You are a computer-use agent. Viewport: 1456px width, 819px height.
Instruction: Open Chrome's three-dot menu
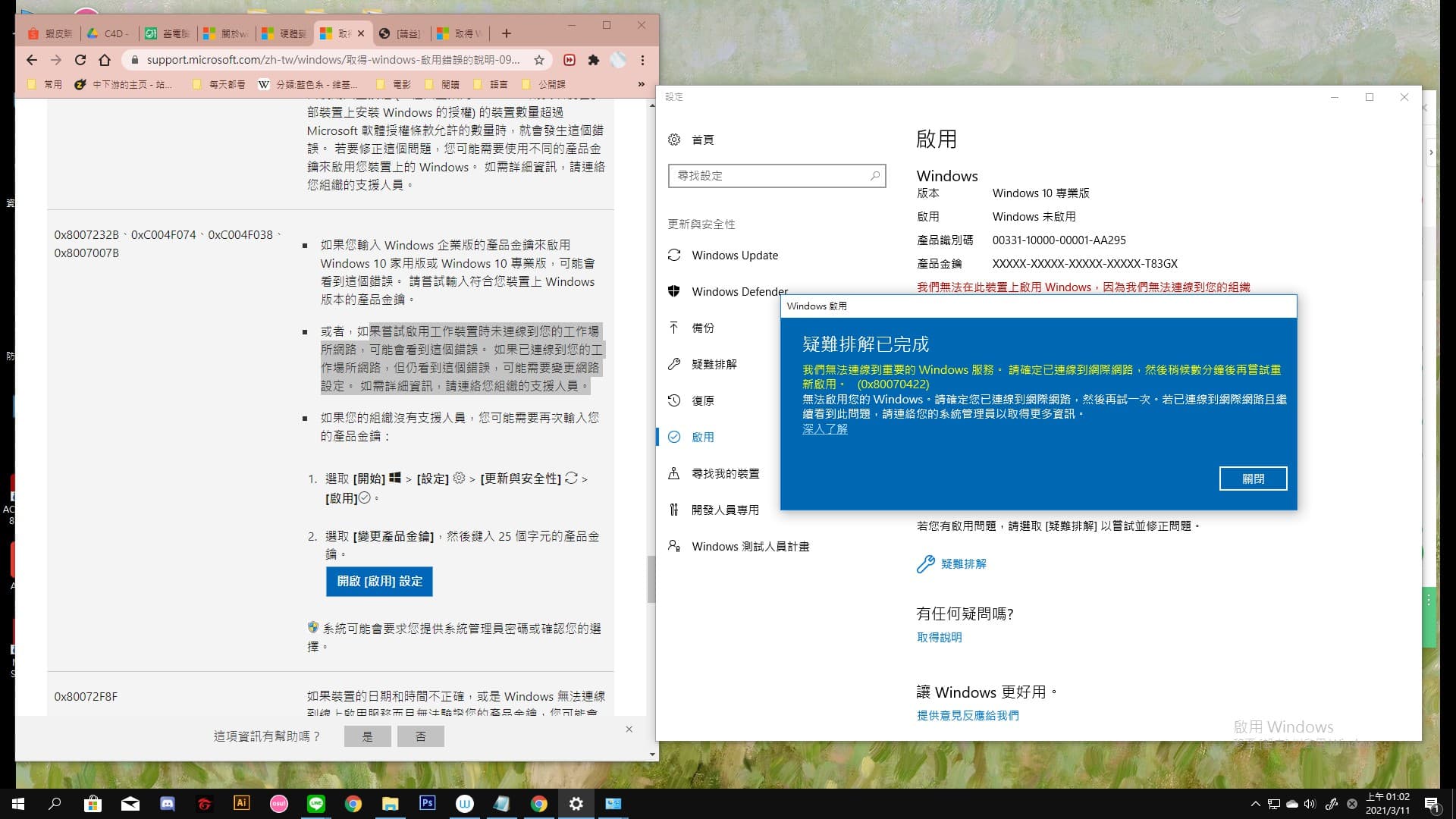pyautogui.click(x=642, y=60)
